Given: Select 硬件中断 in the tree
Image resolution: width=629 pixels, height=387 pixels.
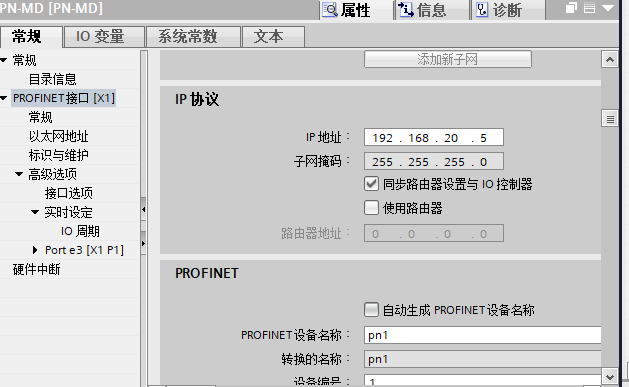Looking at the screenshot, I should [37, 269].
